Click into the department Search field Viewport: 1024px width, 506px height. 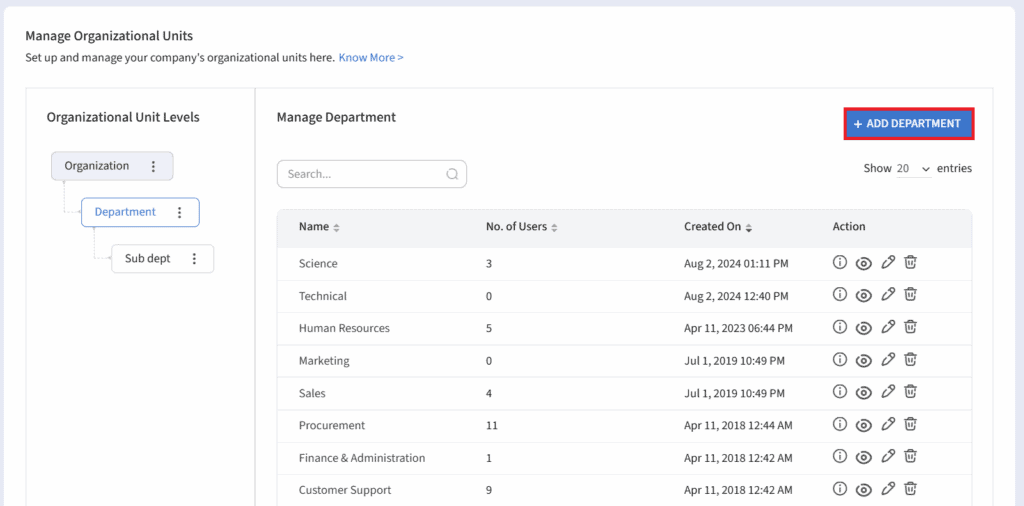pos(362,174)
